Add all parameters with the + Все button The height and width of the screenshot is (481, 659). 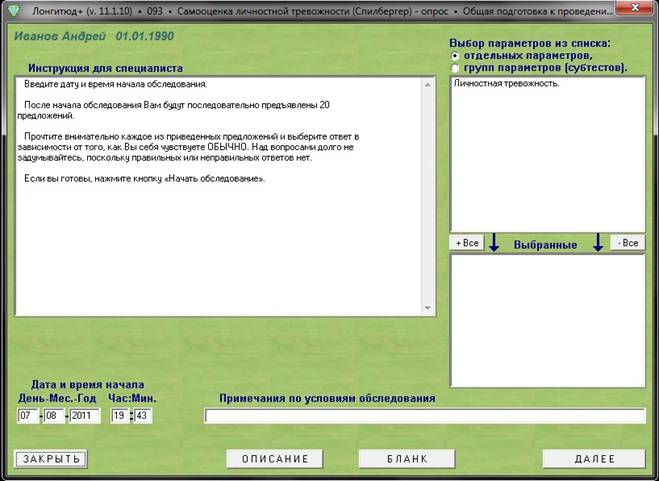[x=467, y=243]
